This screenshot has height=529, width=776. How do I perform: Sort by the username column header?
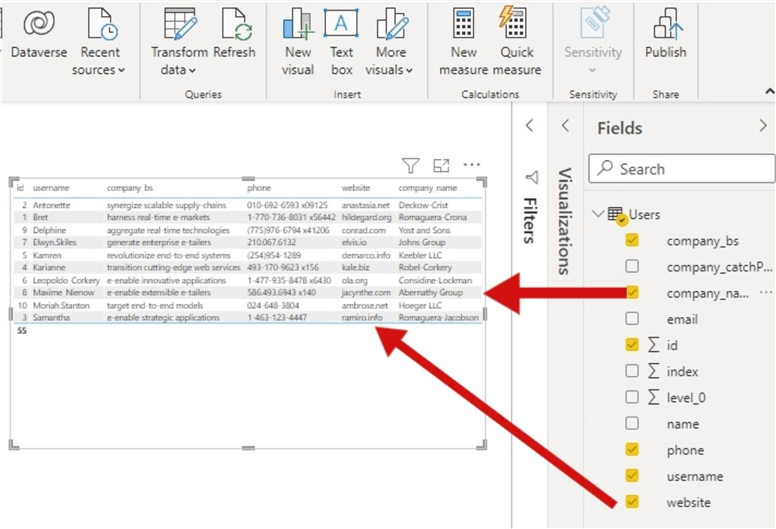click(51, 188)
